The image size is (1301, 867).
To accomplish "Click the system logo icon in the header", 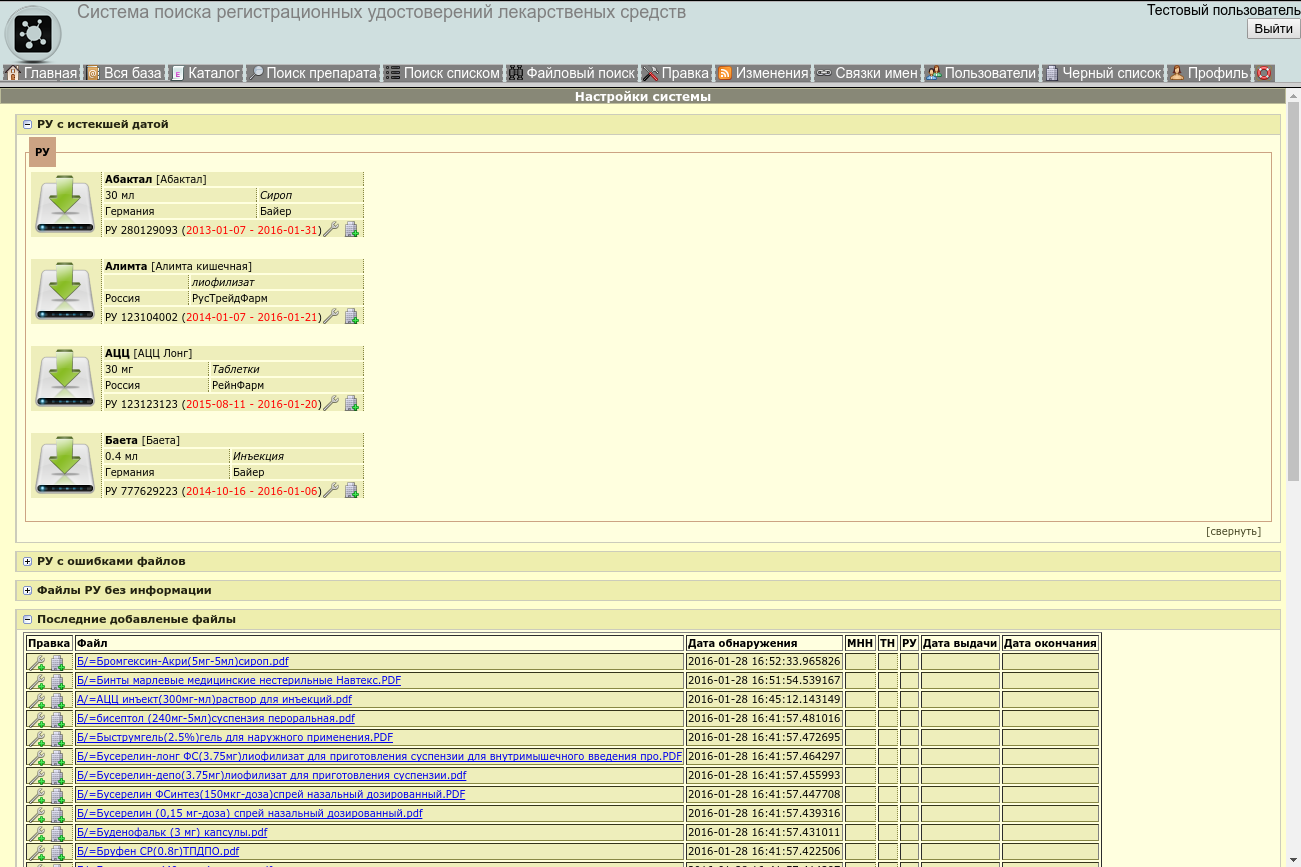I will coord(33,33).
